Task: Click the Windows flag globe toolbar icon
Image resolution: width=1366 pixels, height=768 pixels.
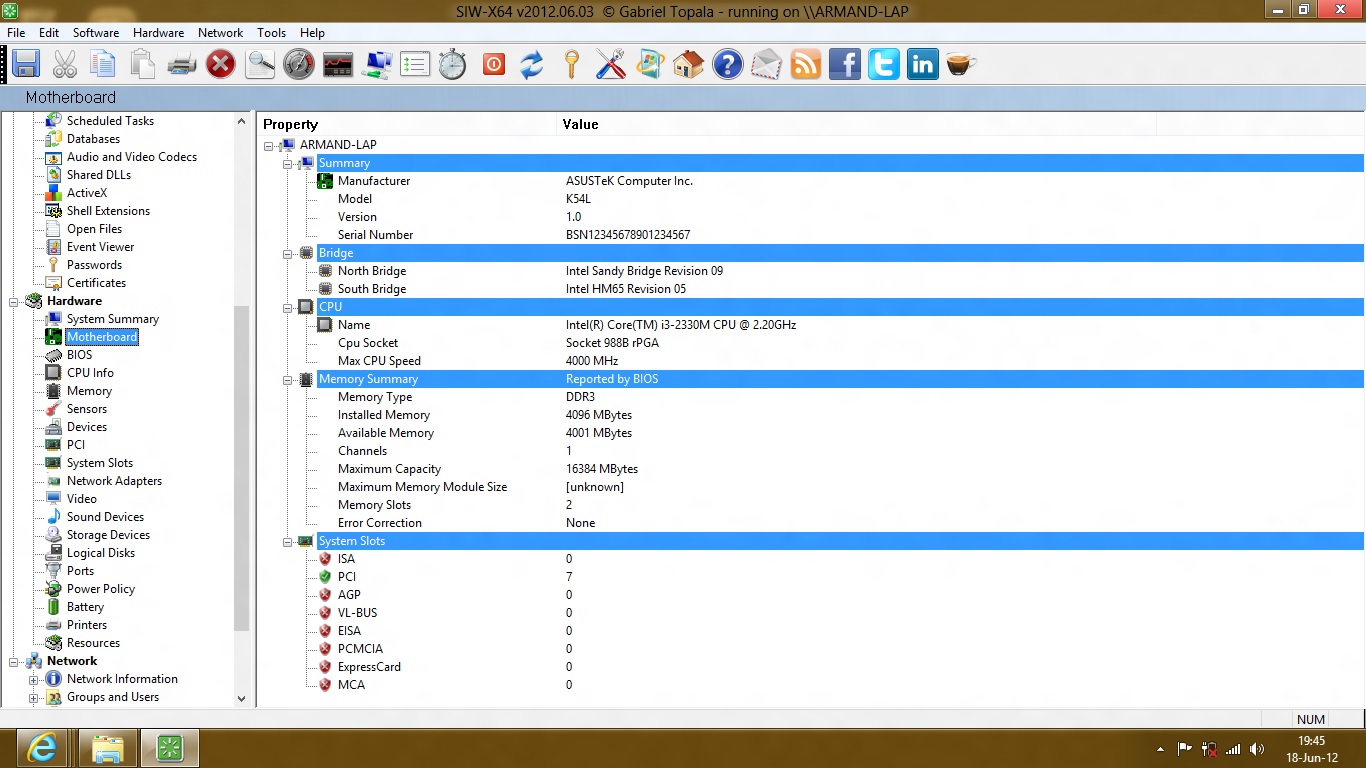Action: [x=650, y=65]
